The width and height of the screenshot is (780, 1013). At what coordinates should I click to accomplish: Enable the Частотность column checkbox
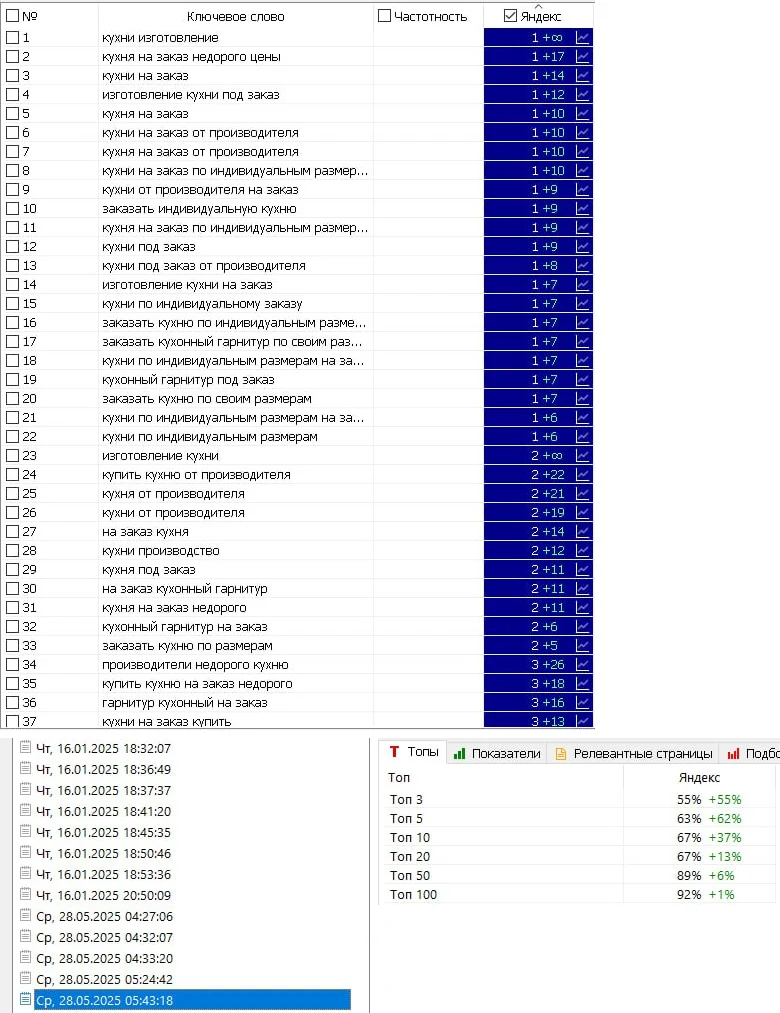[x=385, y=16]
